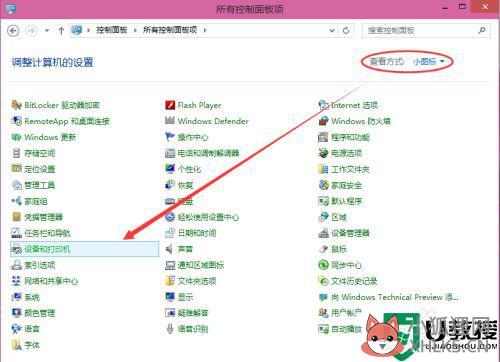Open the RemoteApp 和桌面连接 icon

[17, 121]
